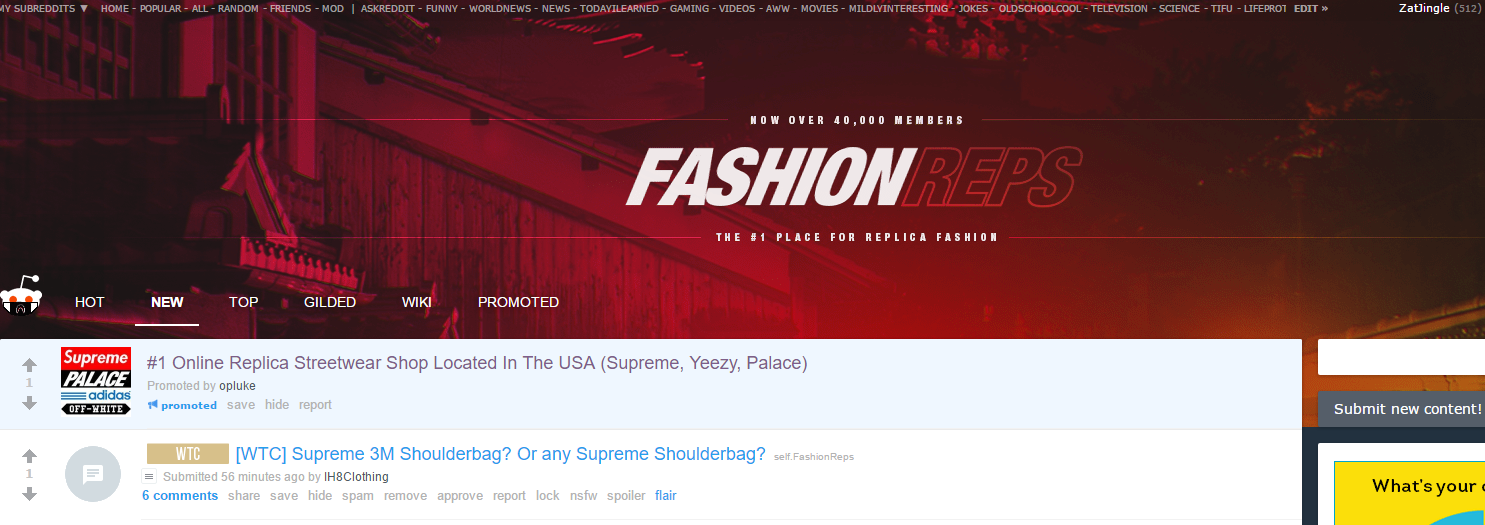Click the Submit new content button
Image resolution: width=1485 pixels, height=525 pixels.
(x=1401, y=409)
